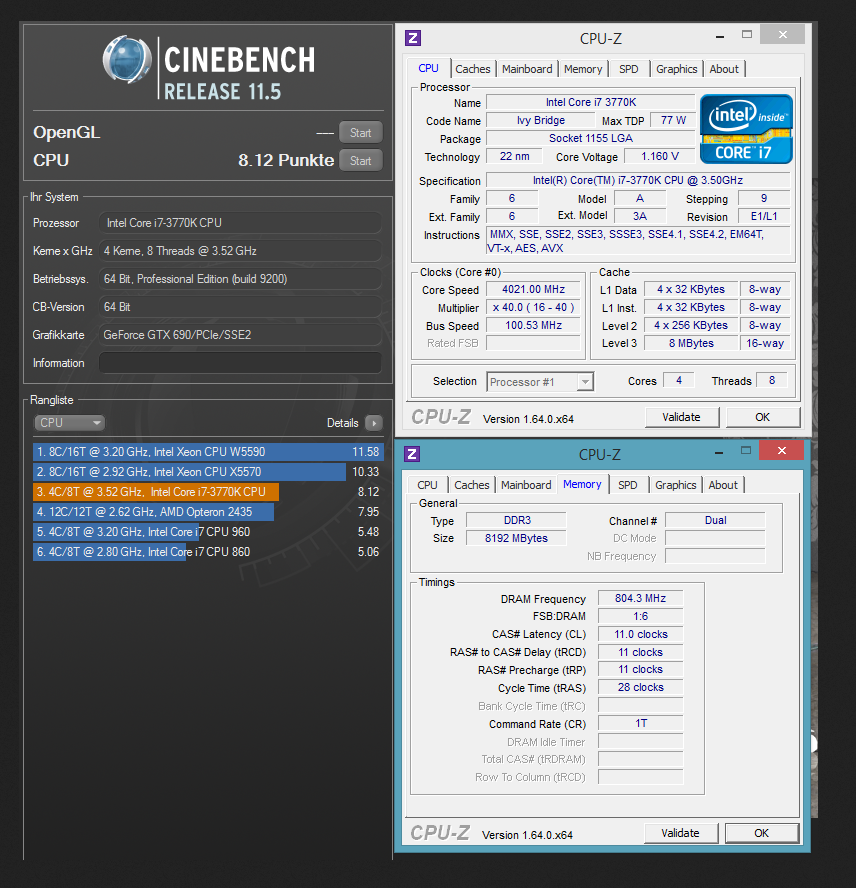Click the memory Size value 8192 MBytes
The width and height of the screenshot is (856, 888).
[516, 538]
